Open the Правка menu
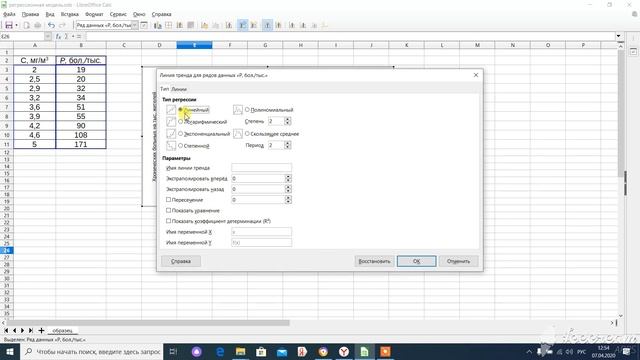 pos(31,14)
